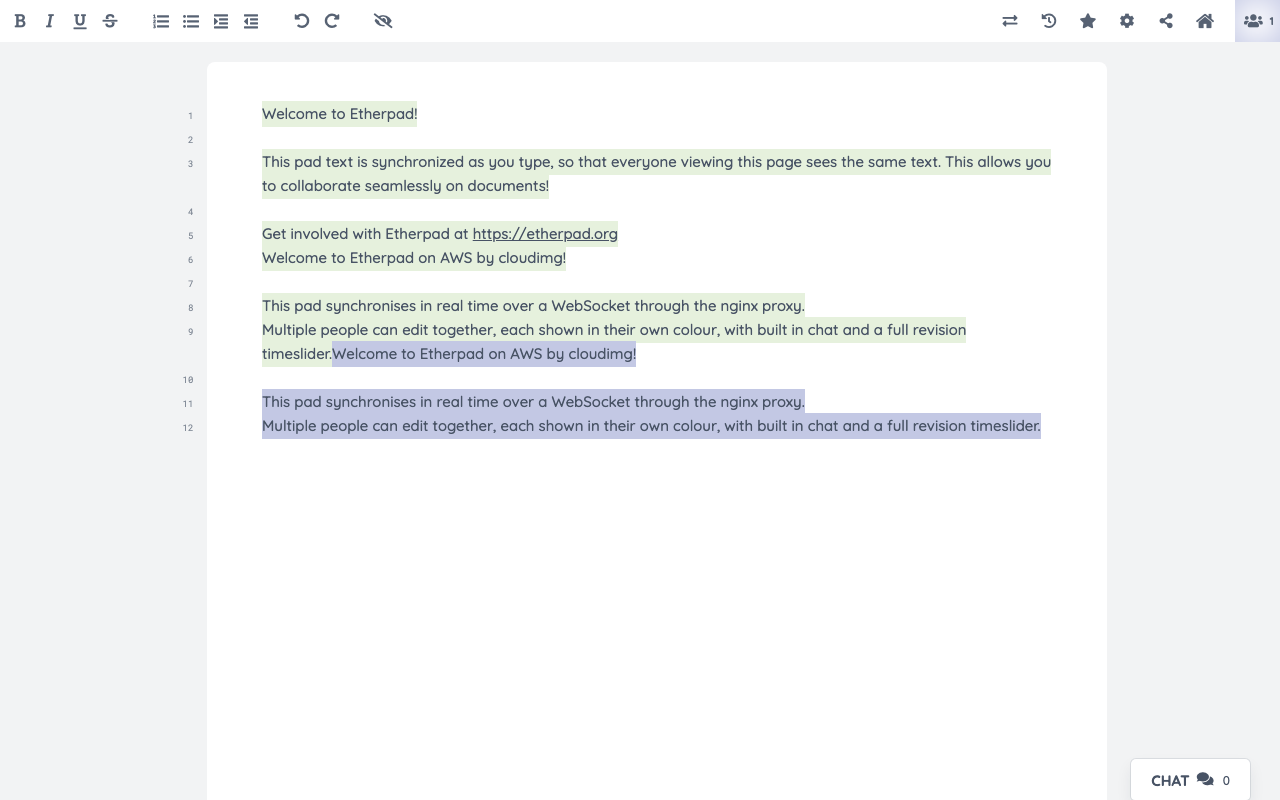The height and width of the screenshot is (800, 1280).
Task: Open Share and embed options
Action: coord(1166,21)
